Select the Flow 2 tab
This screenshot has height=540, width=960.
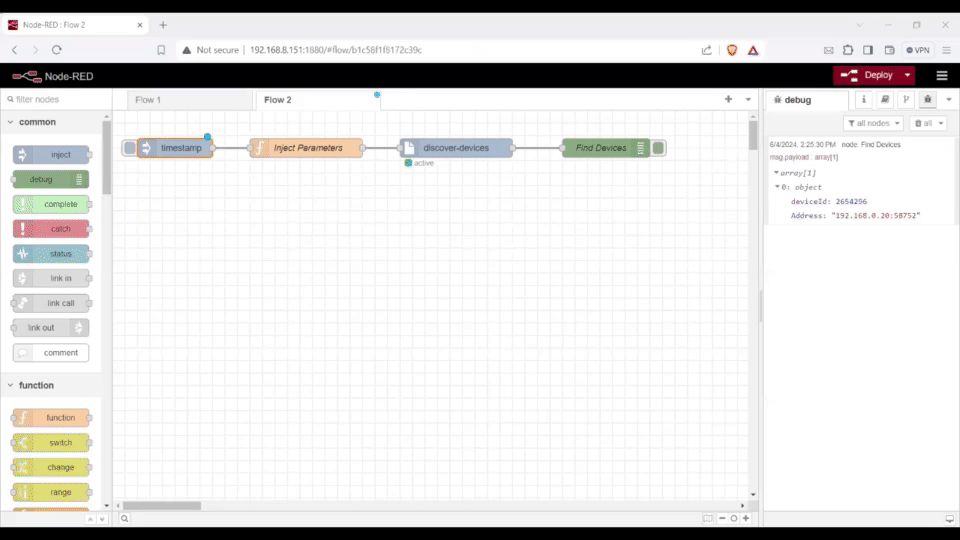click(x=278, y=100)
